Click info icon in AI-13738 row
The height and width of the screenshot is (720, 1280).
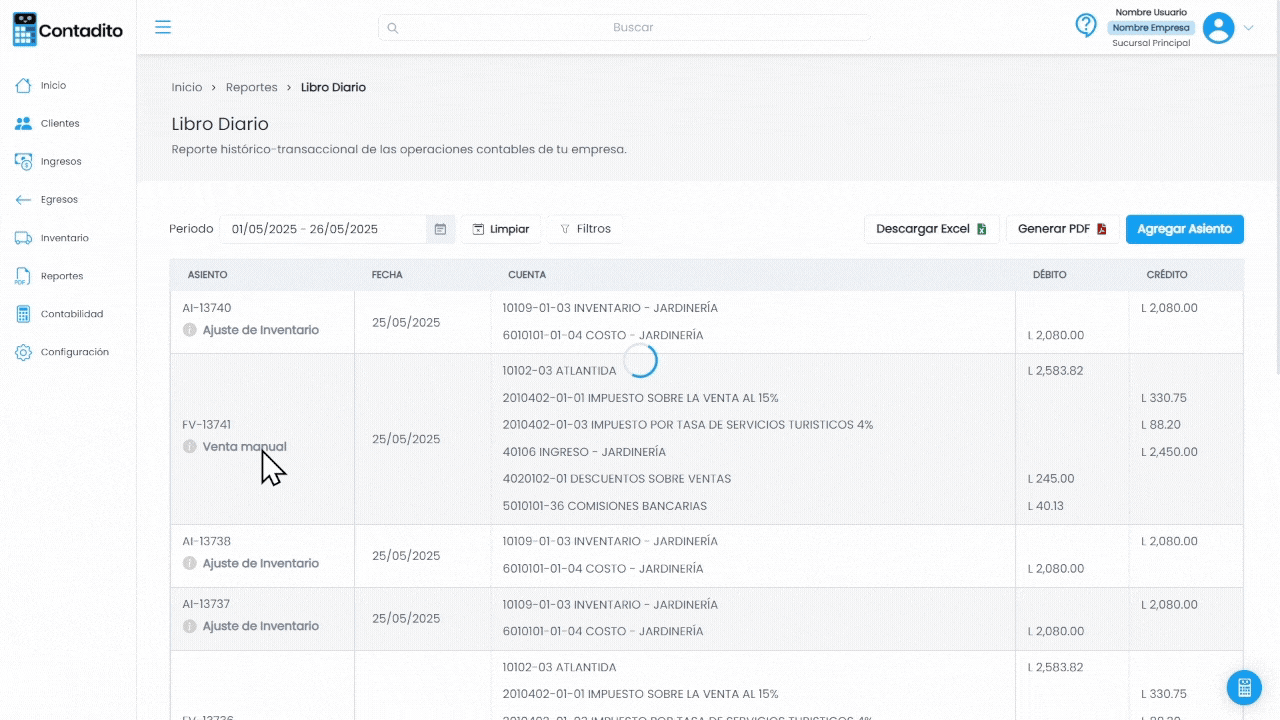pos(190,564)
